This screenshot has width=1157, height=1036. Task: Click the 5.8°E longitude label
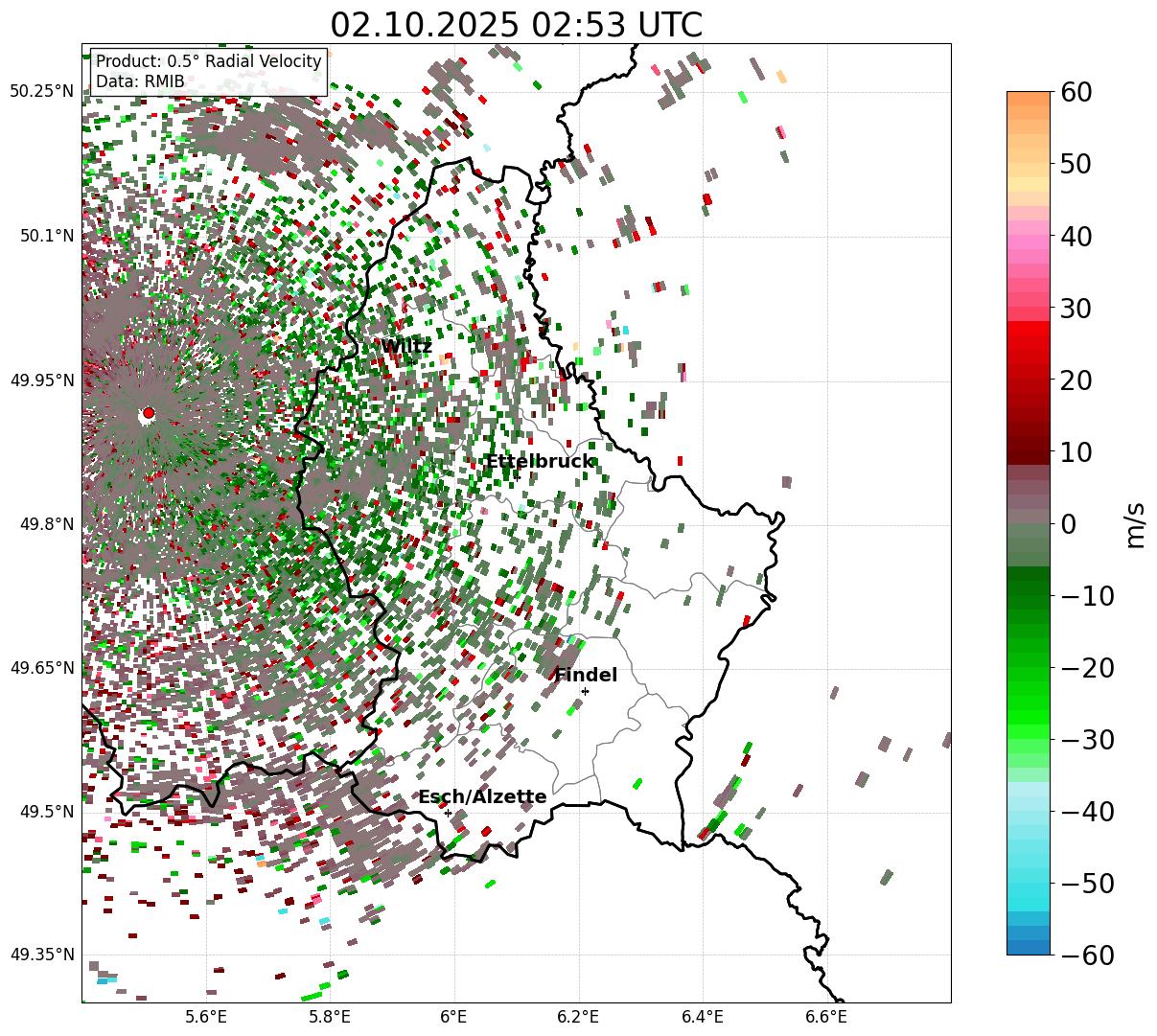tap(330, 1017)
